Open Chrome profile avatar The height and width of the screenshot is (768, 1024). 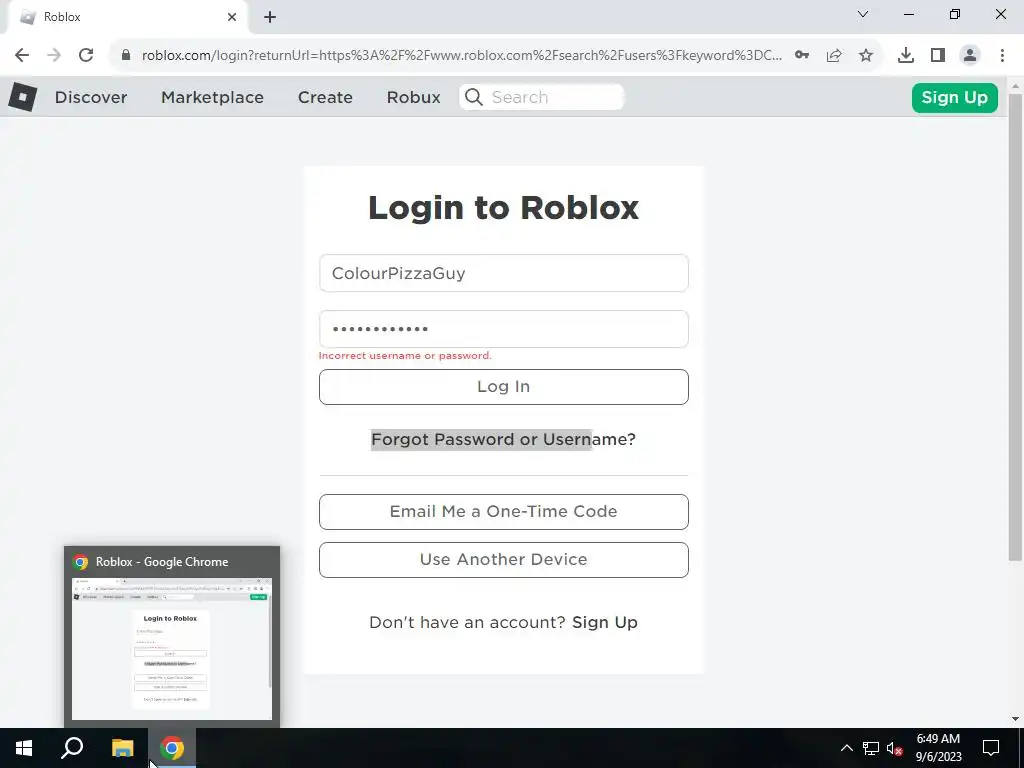point(970,56)
